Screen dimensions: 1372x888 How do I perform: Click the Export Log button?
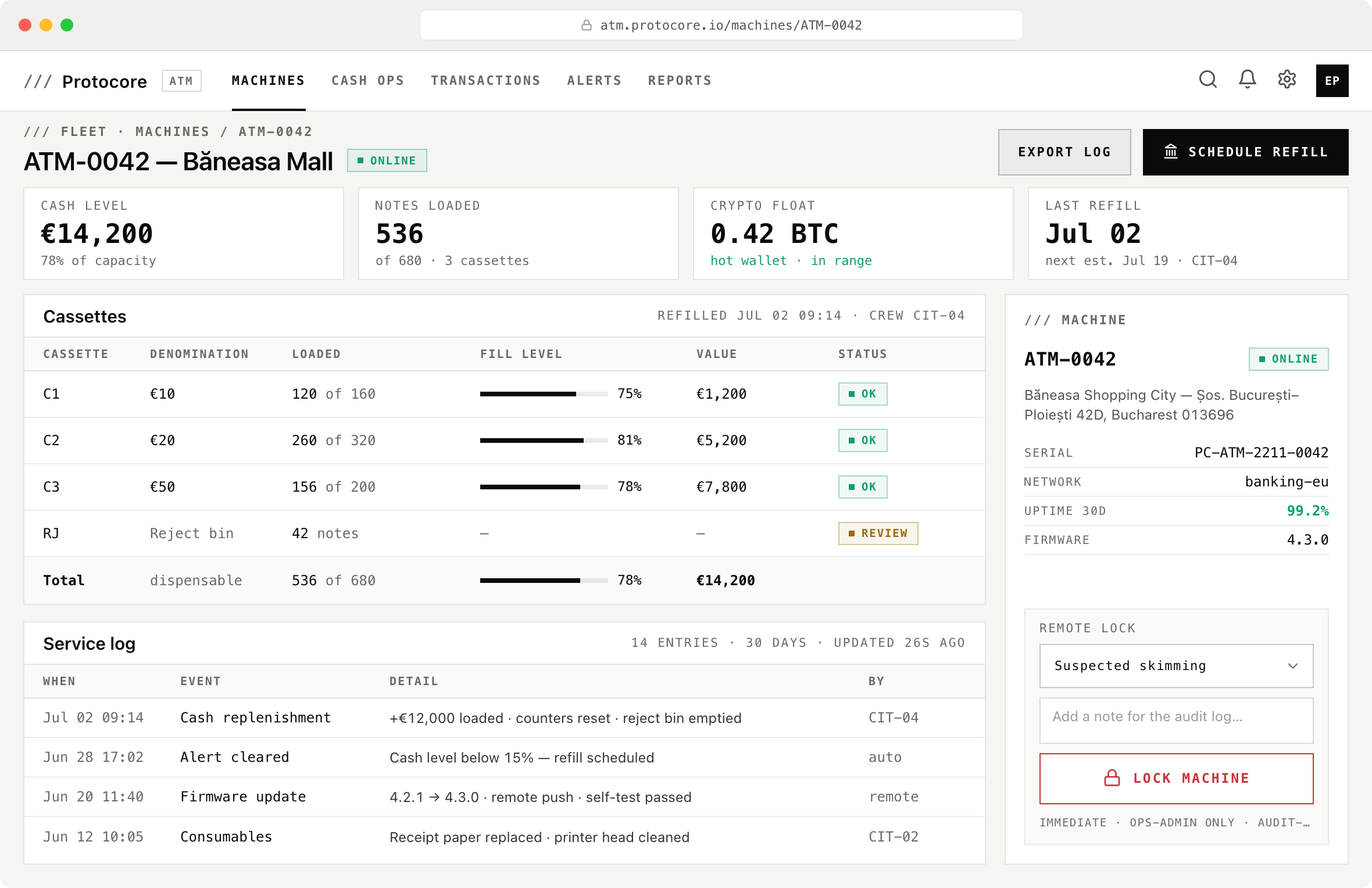point(1064,152)
